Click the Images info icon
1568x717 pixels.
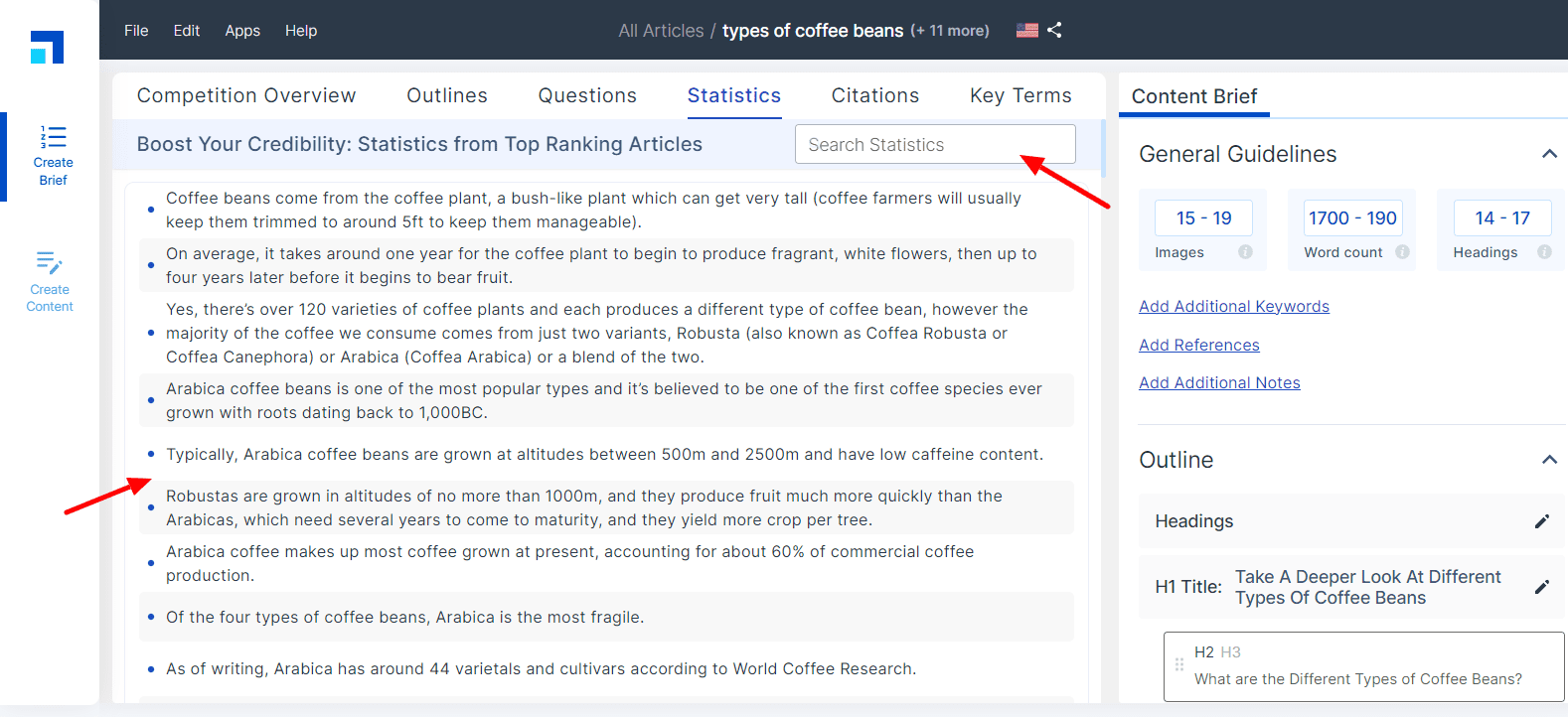tap(1245, 252)
